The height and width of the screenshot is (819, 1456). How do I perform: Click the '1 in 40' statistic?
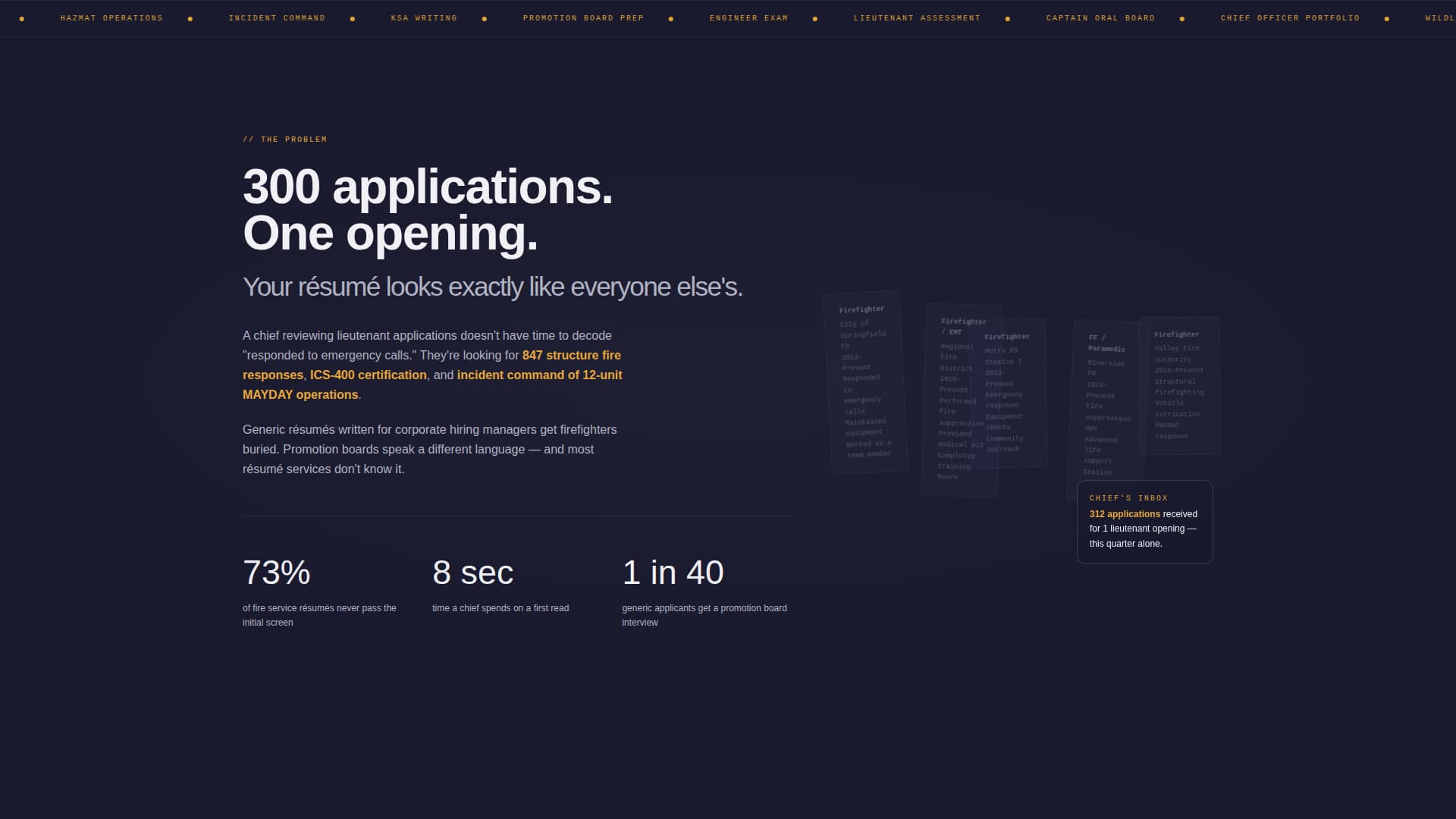673,573
